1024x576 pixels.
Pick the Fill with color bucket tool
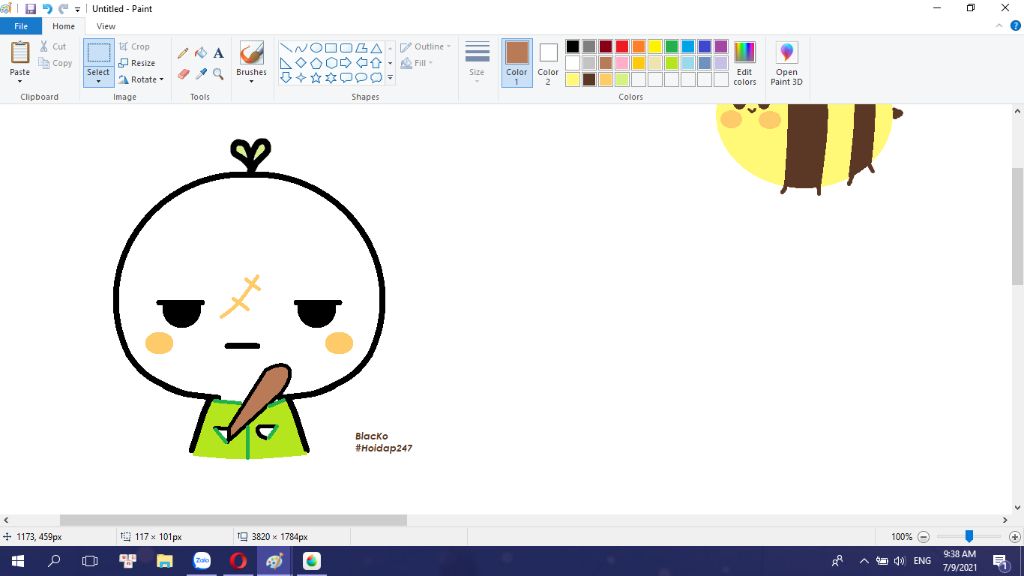coord(201,53)
